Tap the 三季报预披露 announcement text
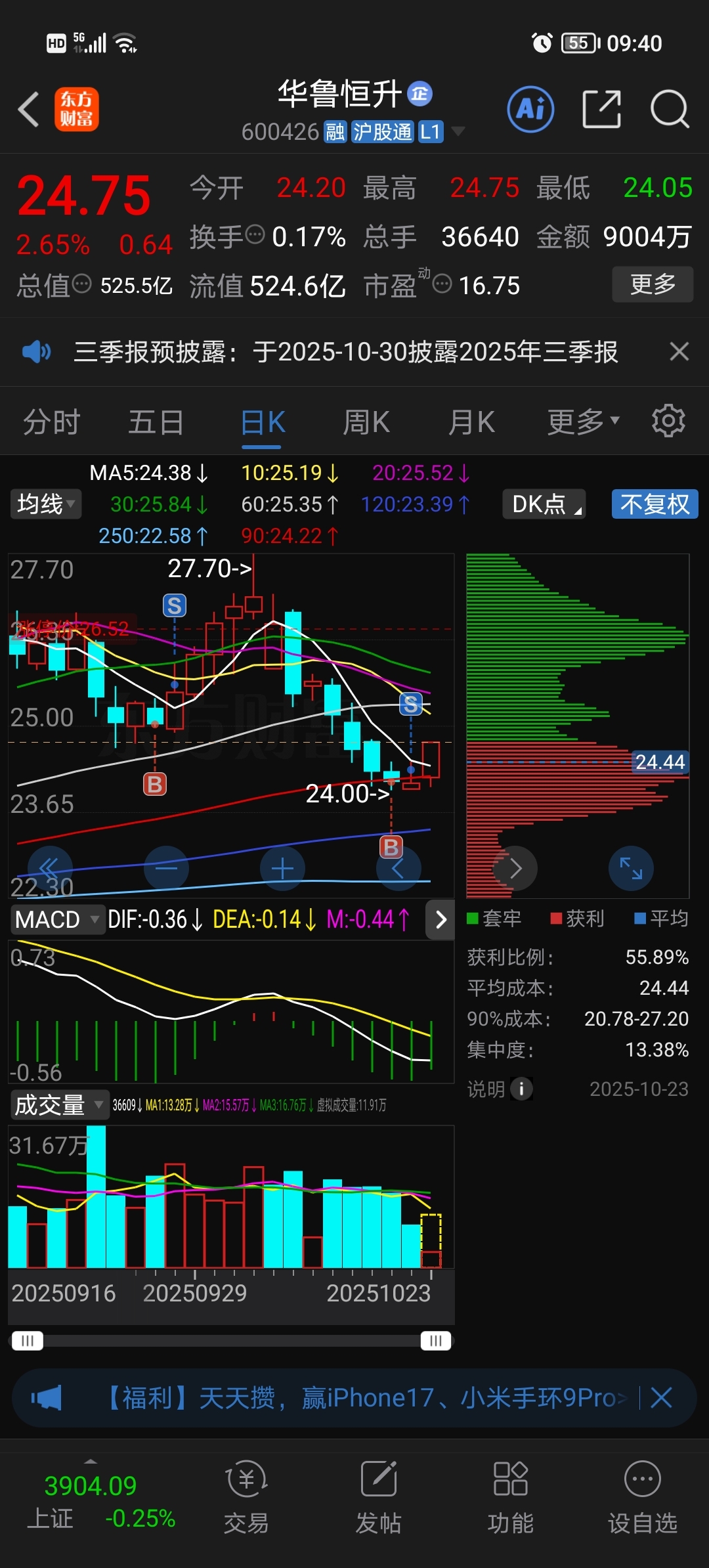Screen dimensions: 709x1568 (345, 352)
